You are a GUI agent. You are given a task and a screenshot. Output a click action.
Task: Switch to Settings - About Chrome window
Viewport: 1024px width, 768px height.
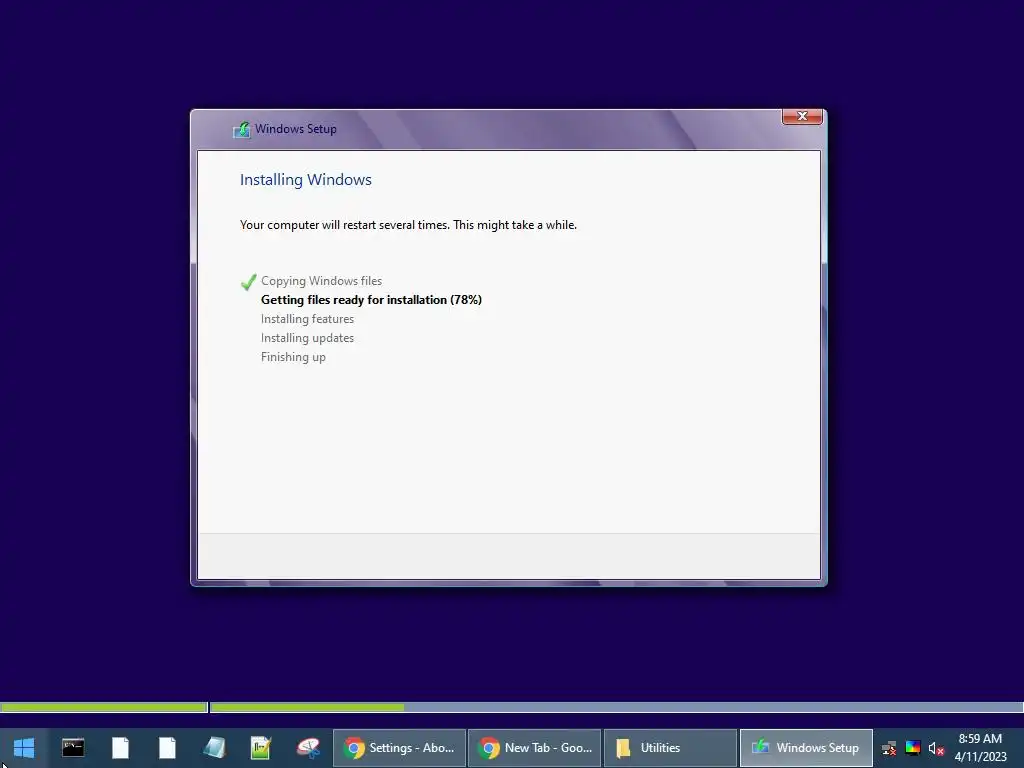[400, 748]
